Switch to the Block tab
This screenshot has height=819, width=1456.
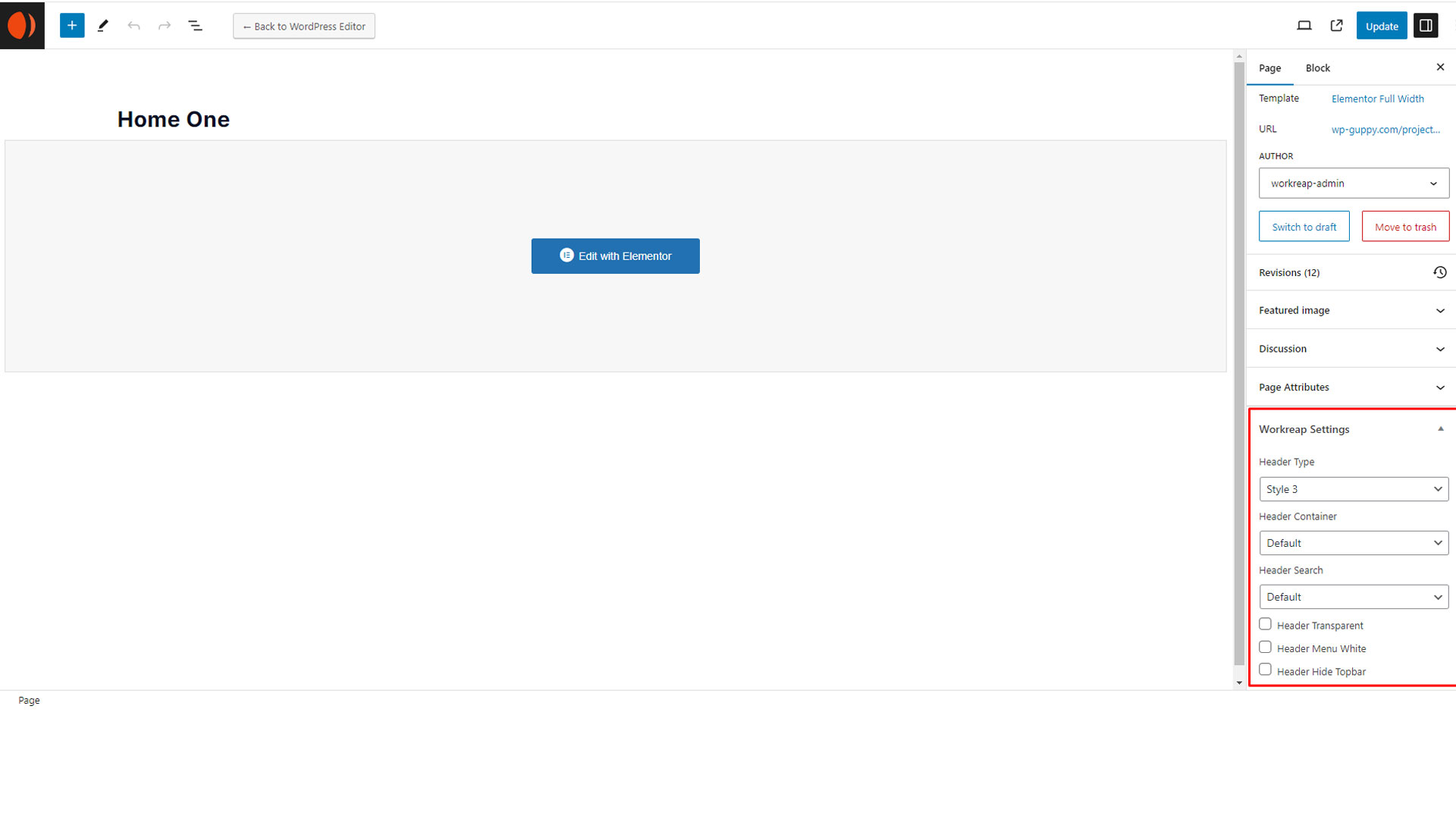pos(1317,68)
